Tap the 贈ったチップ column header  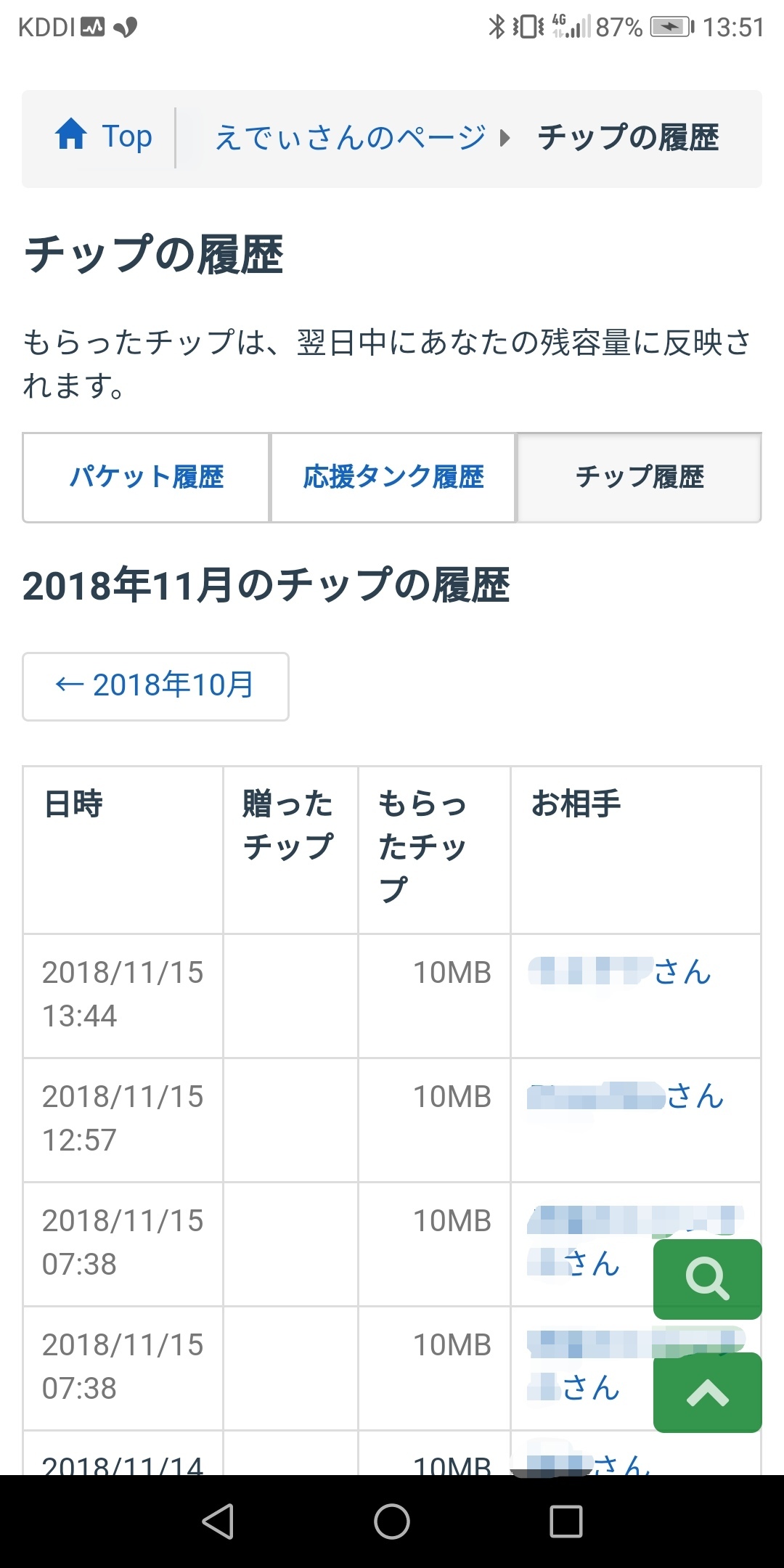click(289, 825)
